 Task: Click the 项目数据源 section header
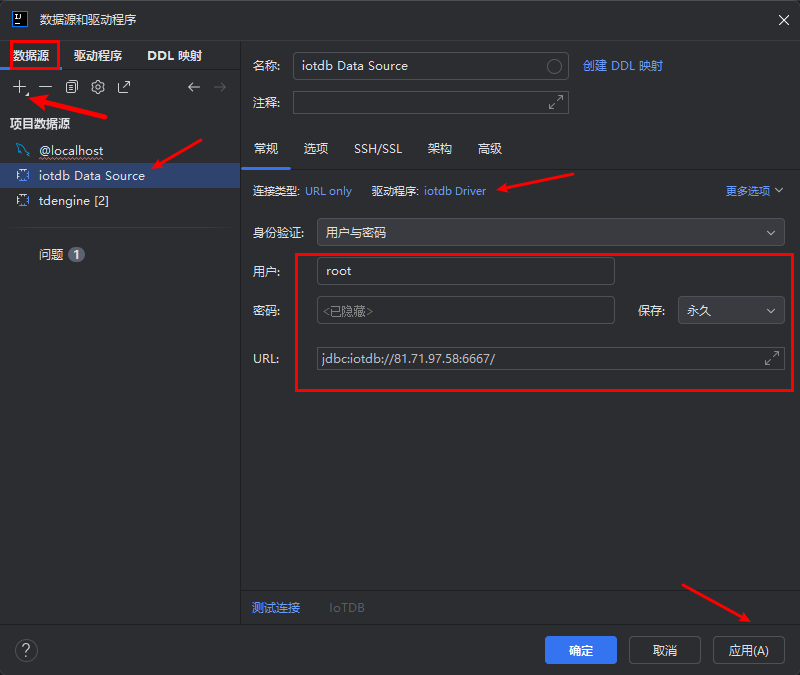40,124
